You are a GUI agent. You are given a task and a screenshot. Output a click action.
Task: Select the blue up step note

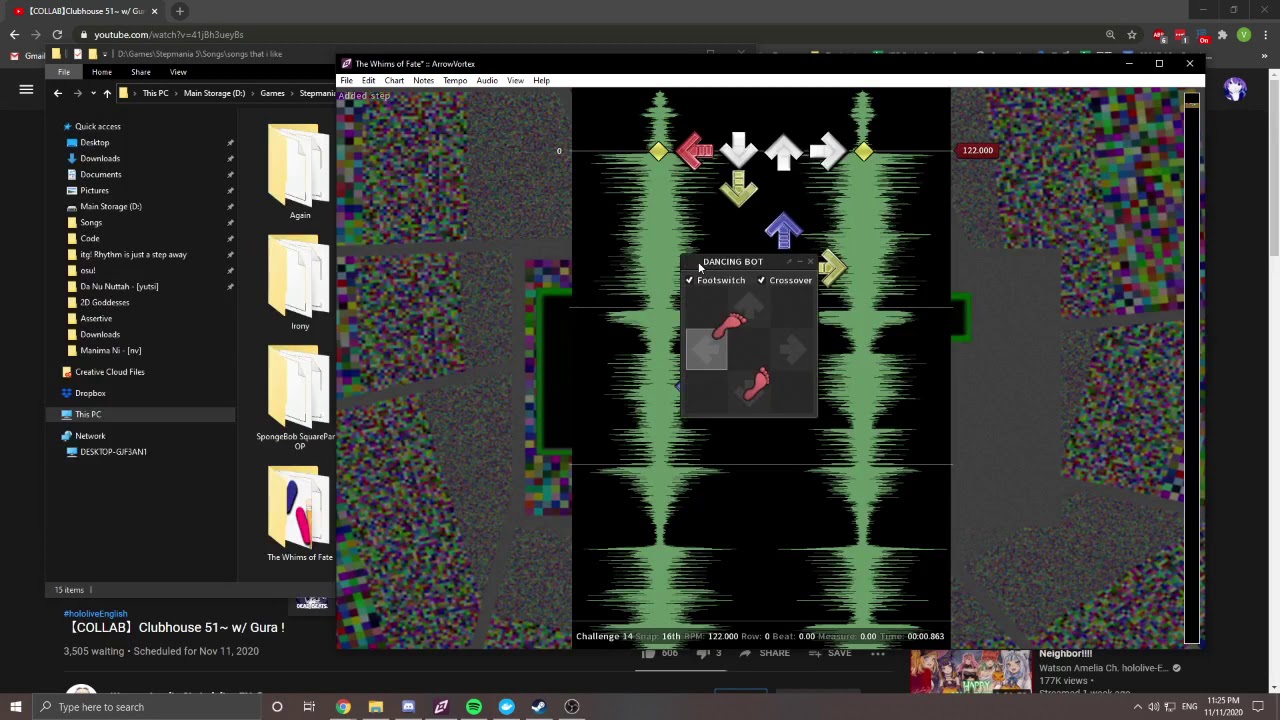(x=783, y=230)
